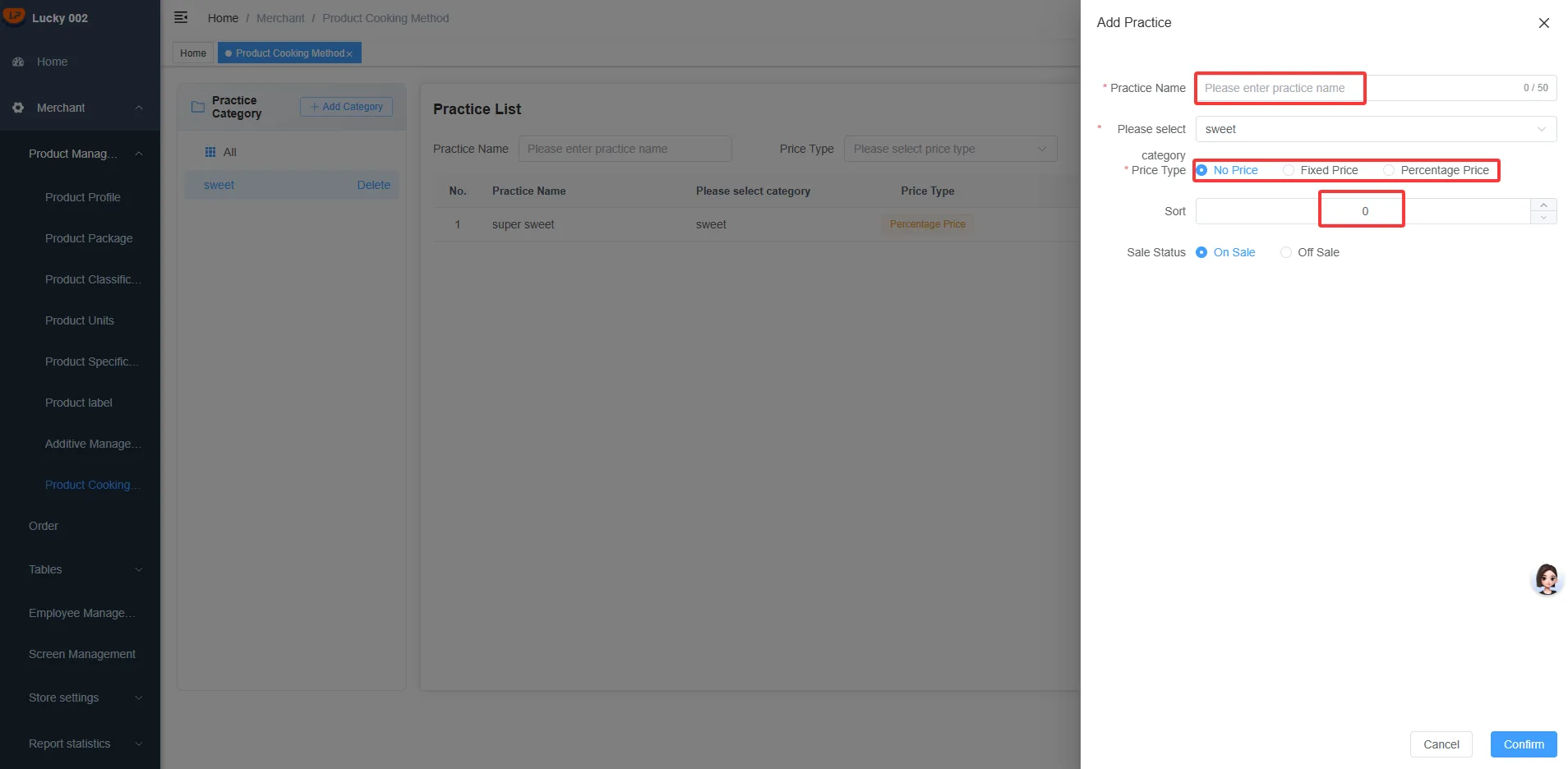Screen dimensions: 1568x769
Task: Click Home in the breadcrumb
Action: [223, 18]
